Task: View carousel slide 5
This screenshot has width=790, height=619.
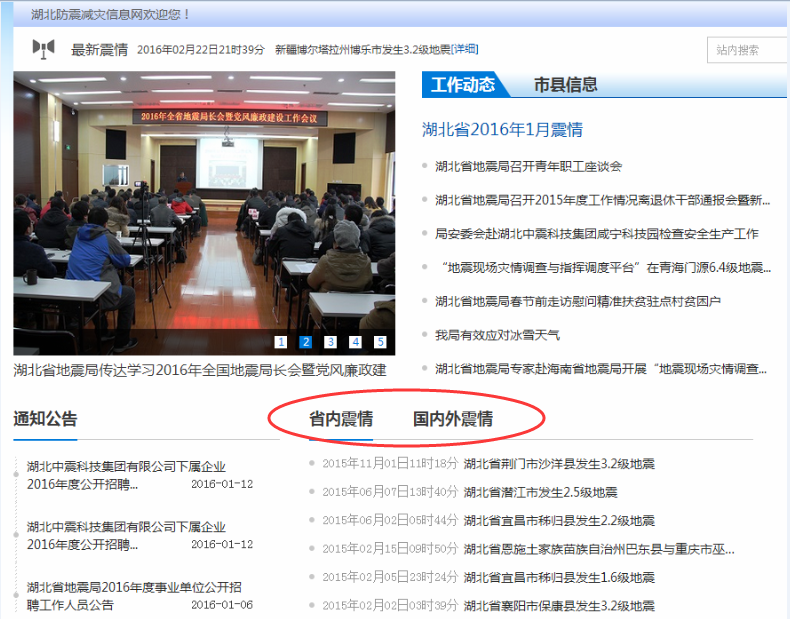Action: tap(380, 342)
